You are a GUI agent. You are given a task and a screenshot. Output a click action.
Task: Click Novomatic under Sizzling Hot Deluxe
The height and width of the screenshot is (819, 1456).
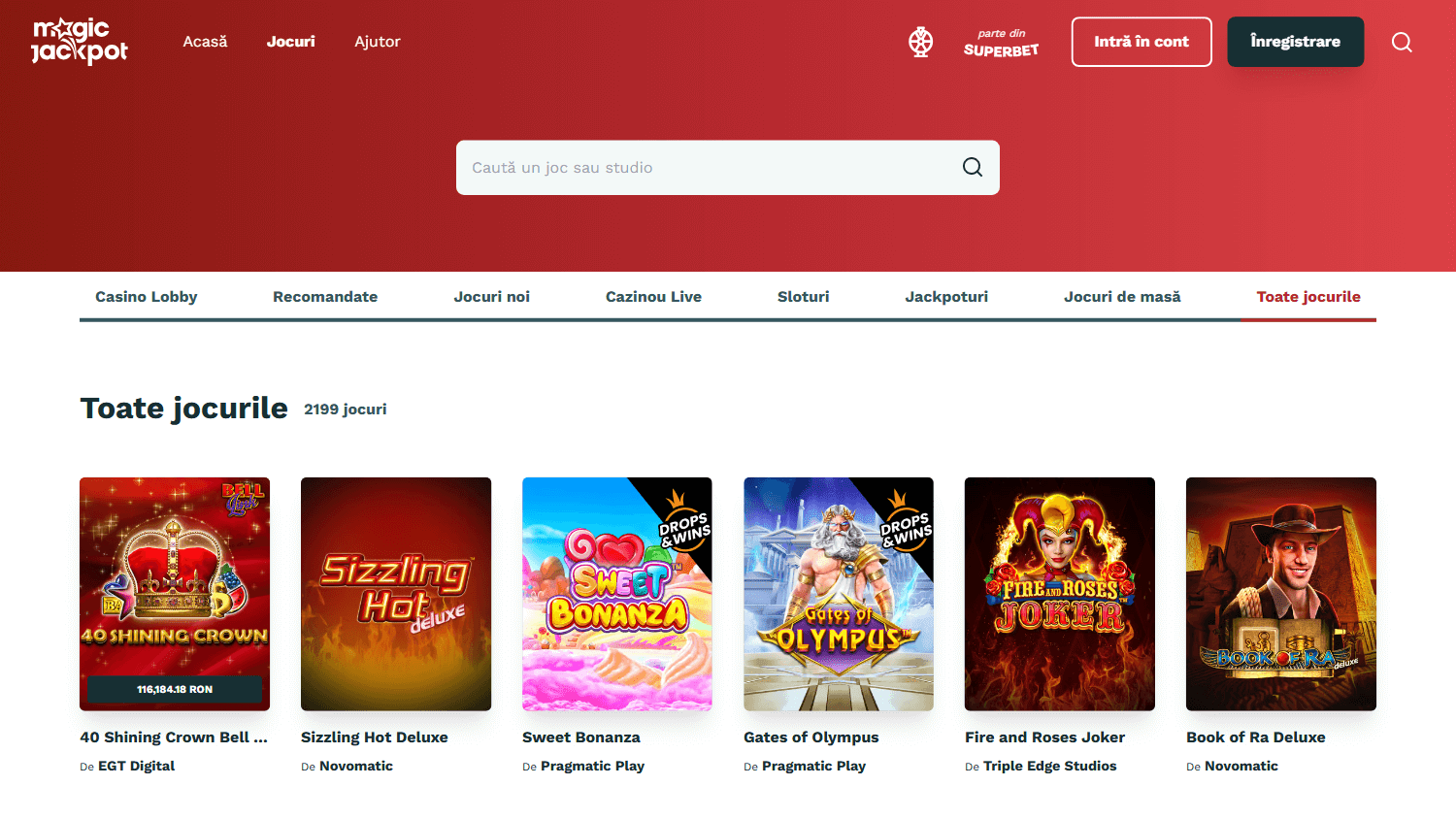[356, 766]
